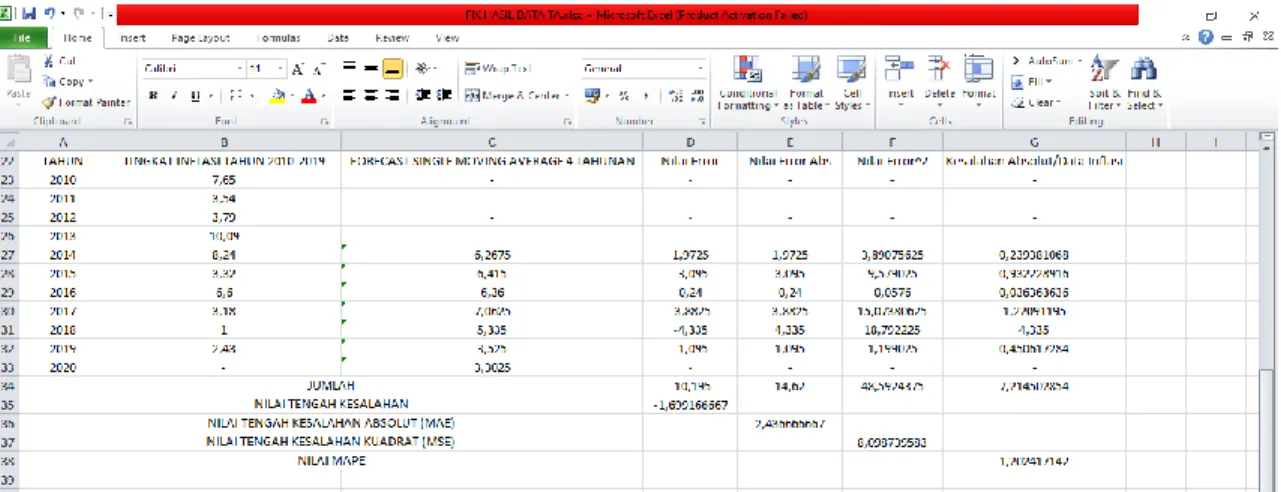Screen dimensions: 1281x492
Task: Apply the red font color
Action: (310, 96)
